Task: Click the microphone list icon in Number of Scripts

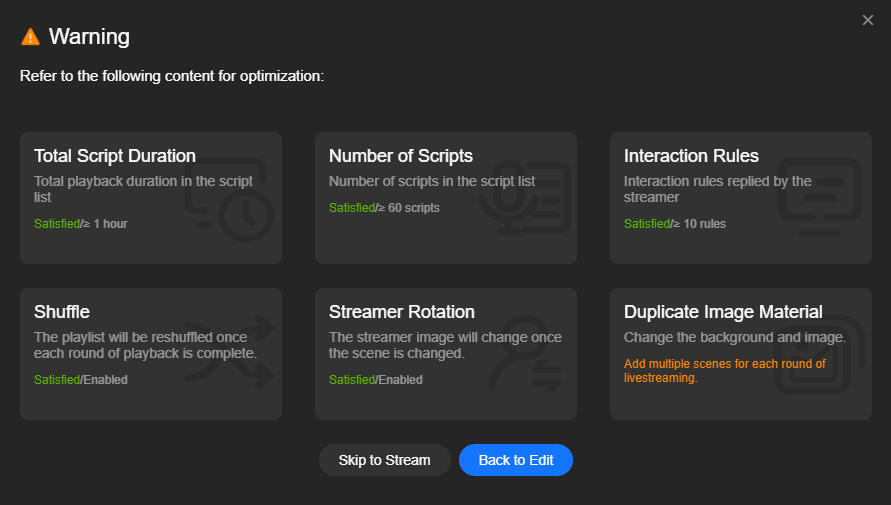Action: pyautogui.click(x=524, y=198)
